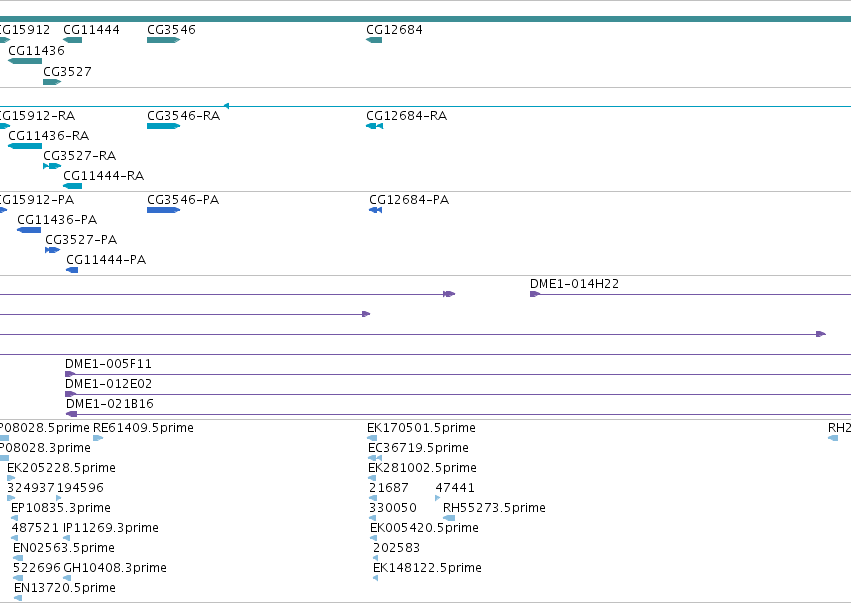This screenshot has height=603, width=851.
Task: Click the CG11436-PA protein label
Action: pyautogui.click(x=57, y=220)
